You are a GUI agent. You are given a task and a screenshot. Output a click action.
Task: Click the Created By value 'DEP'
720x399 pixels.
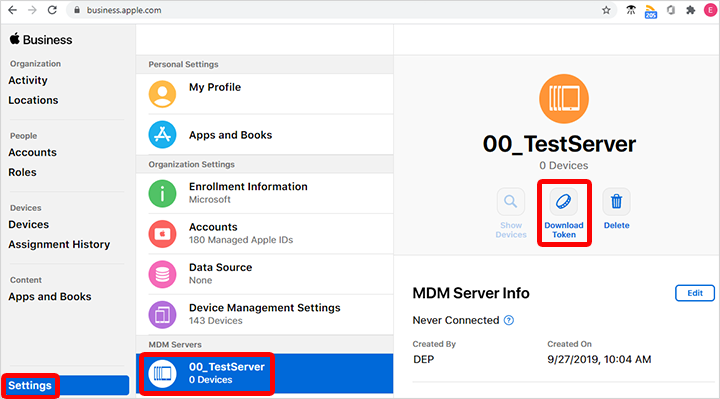(x=423, y=359)
